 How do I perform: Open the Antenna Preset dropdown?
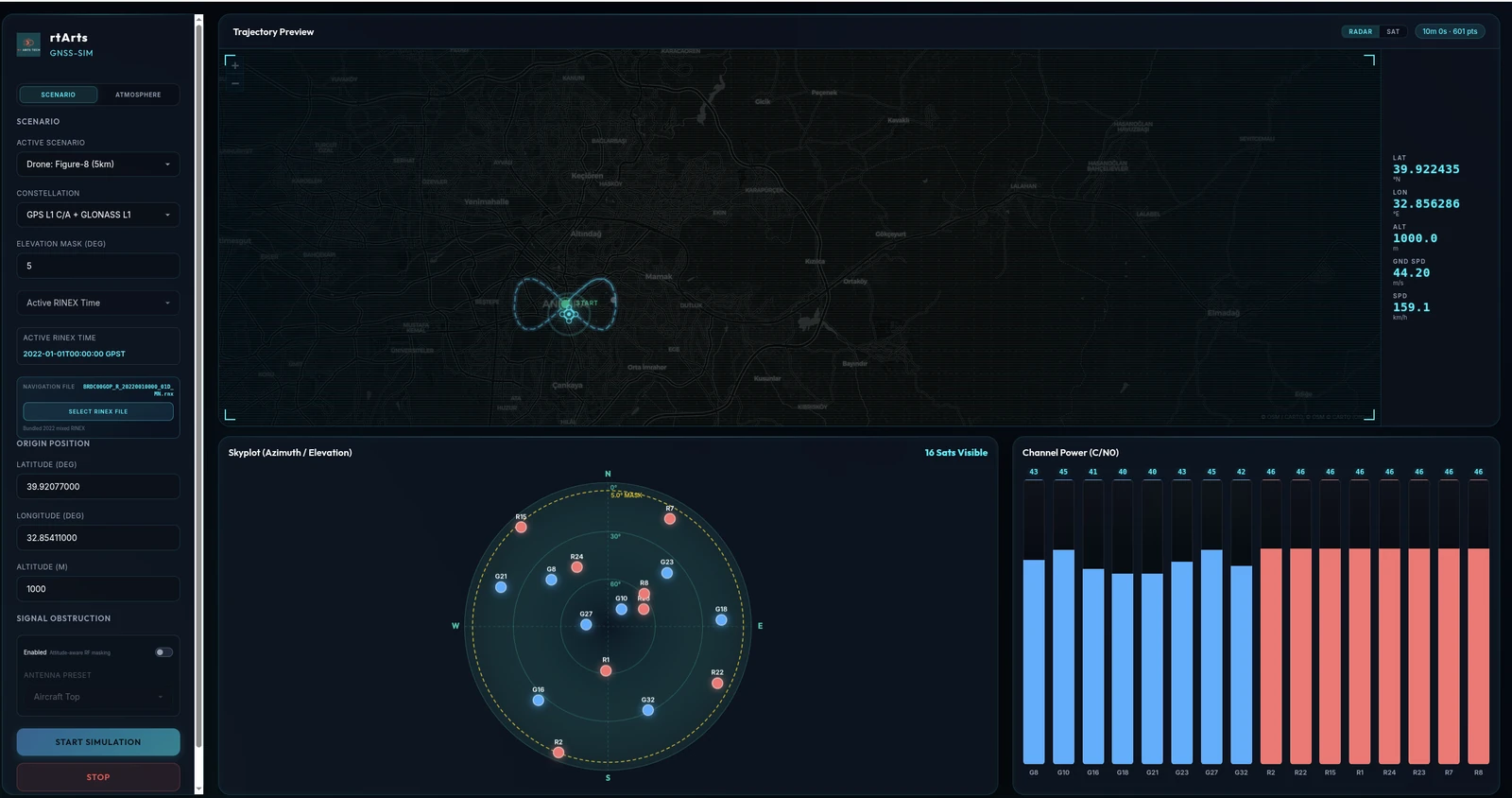click(98, 697)
